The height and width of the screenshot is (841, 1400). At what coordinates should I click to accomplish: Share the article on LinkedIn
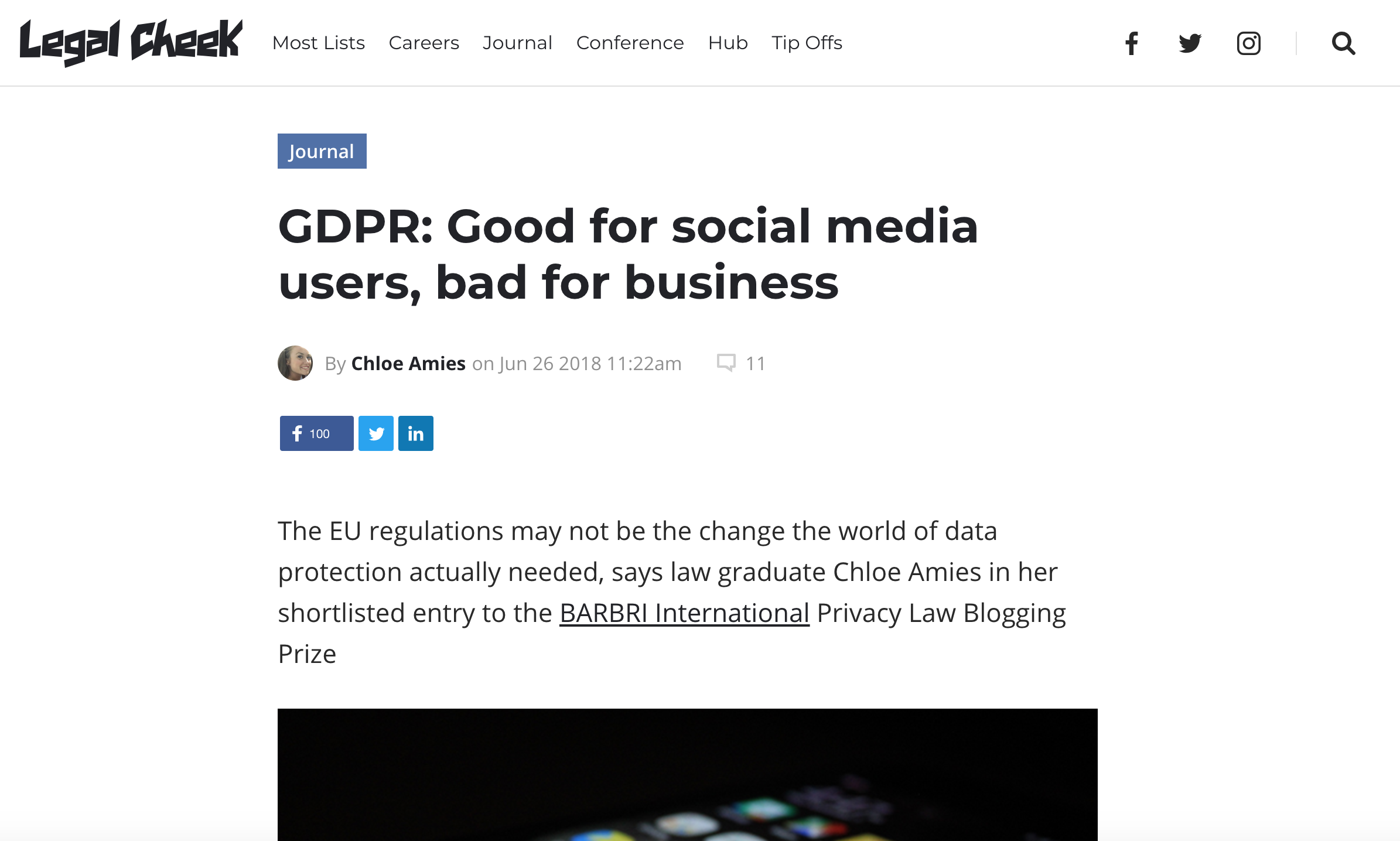(416, 433)
